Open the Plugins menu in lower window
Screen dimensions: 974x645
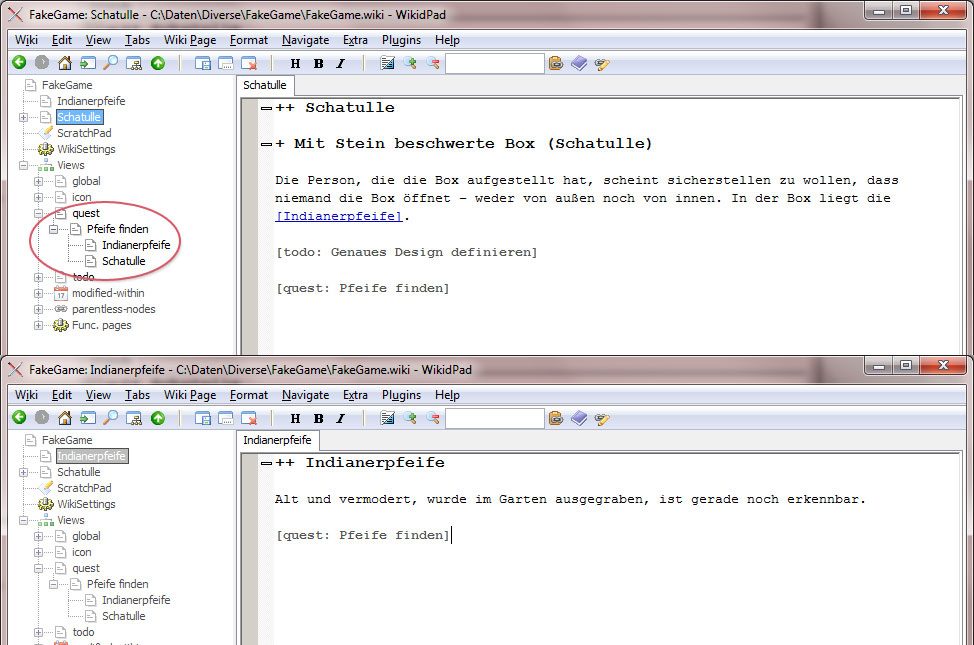(x=401, y=395)
